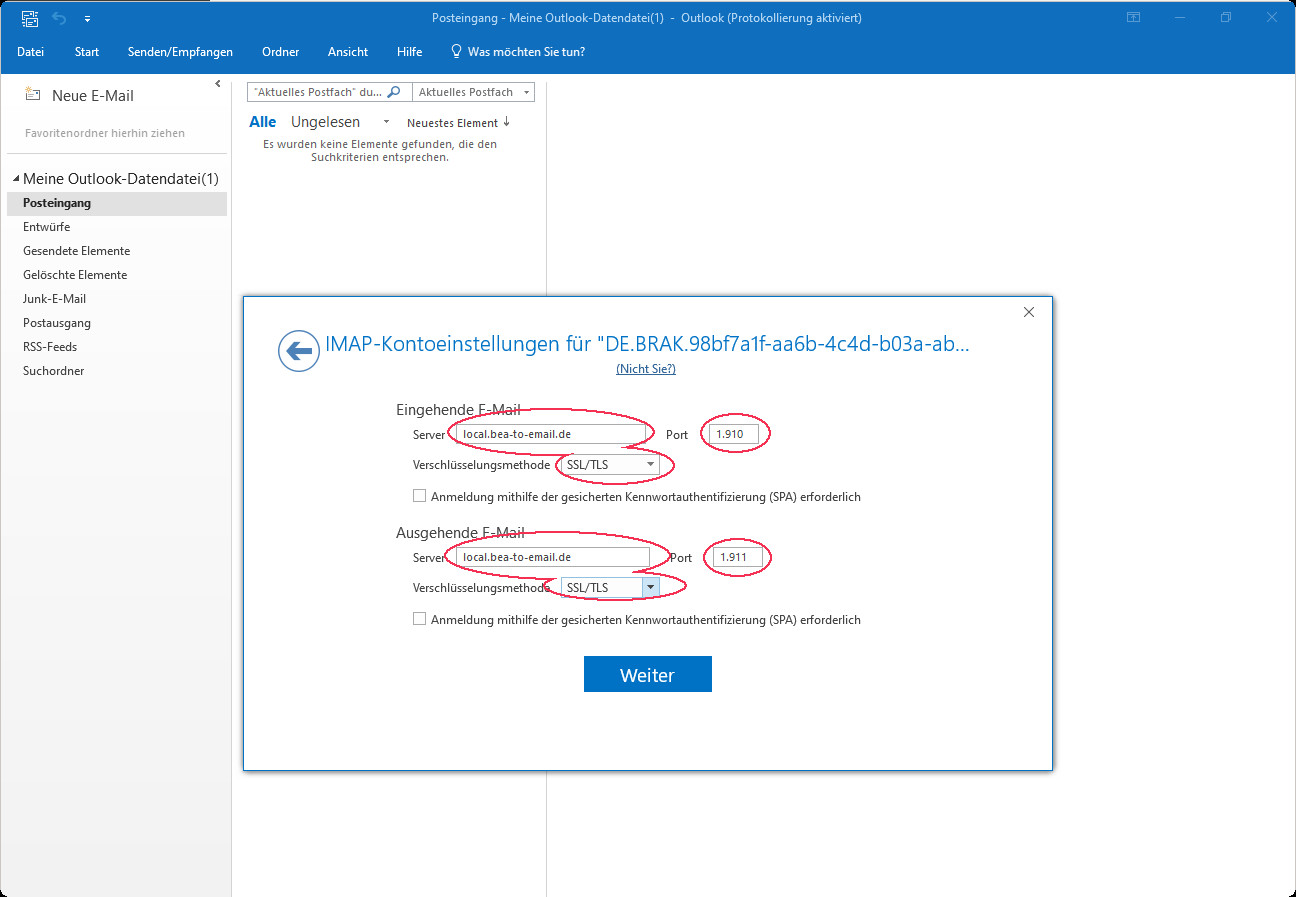
Task: Click the Ausgehende E-Mail heading
Action: point(460,533)
